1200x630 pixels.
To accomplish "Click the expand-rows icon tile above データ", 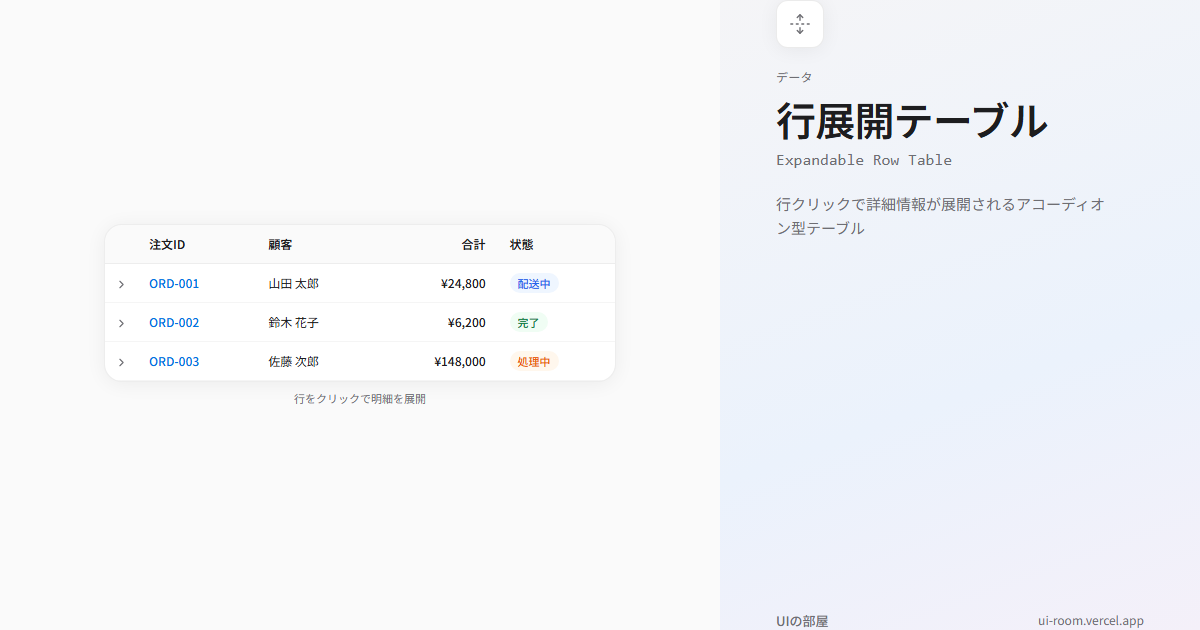I will pyautogui.click(x=800, y=24).
